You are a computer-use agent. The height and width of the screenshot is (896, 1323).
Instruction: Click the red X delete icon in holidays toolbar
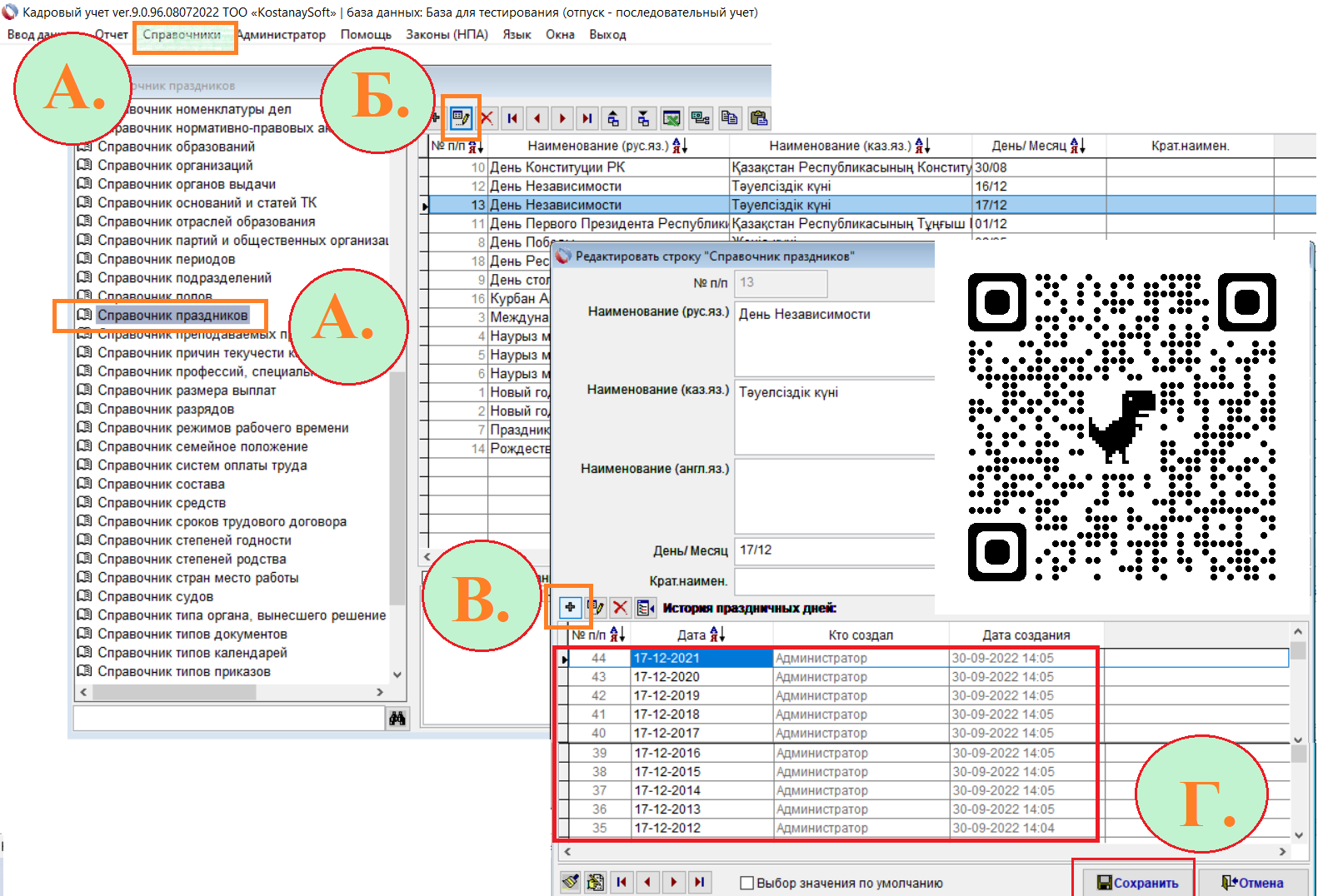(x=487, y=118)
